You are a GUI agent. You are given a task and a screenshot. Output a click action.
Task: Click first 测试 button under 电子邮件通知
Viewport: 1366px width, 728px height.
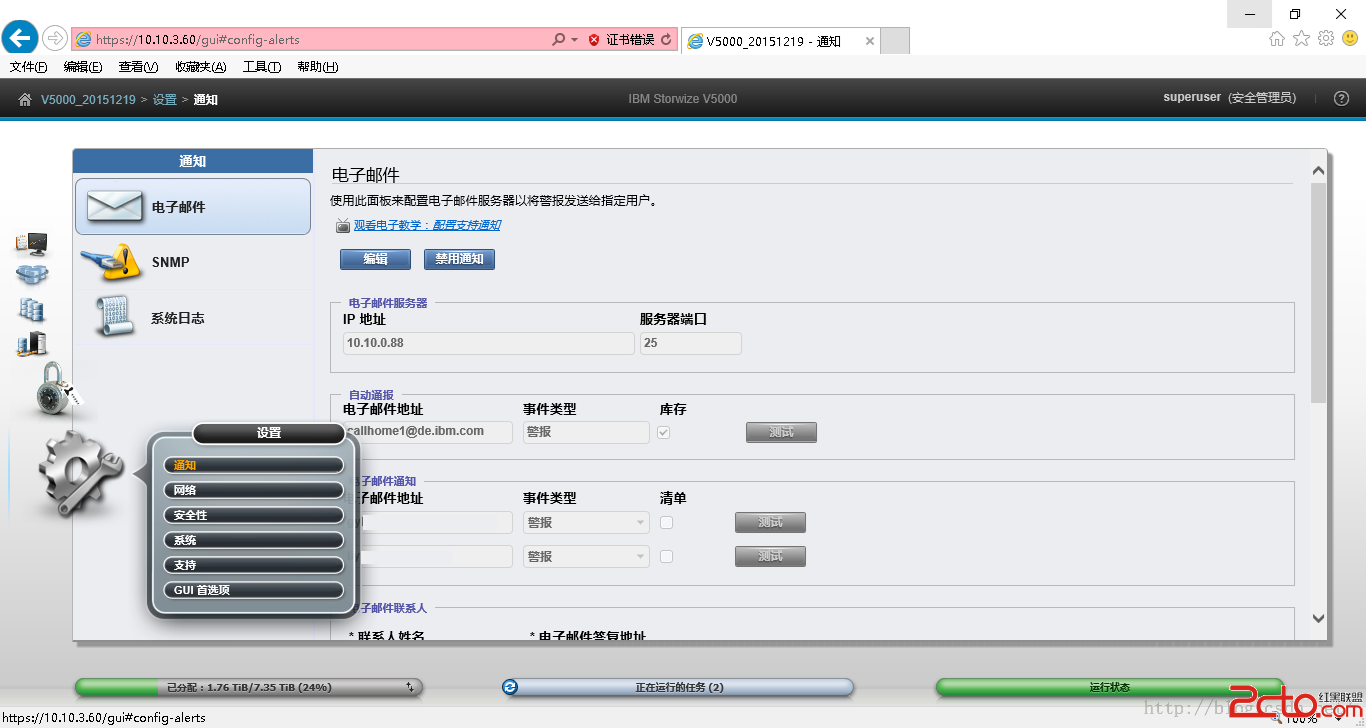[x=770, y=522]
